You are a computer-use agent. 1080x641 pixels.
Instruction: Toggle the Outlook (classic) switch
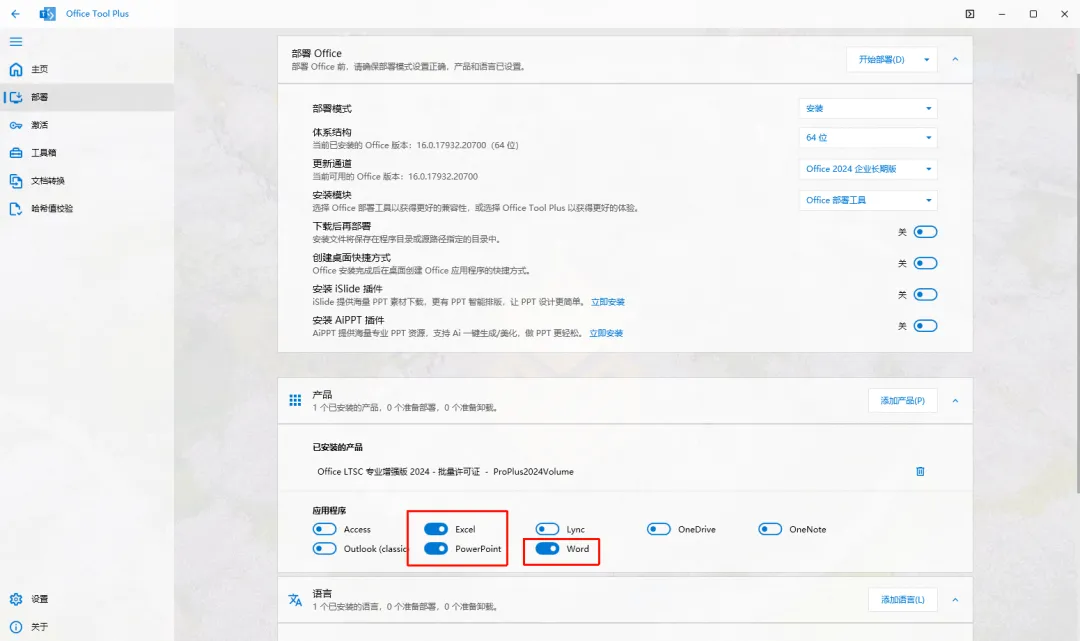coord(324,549)
